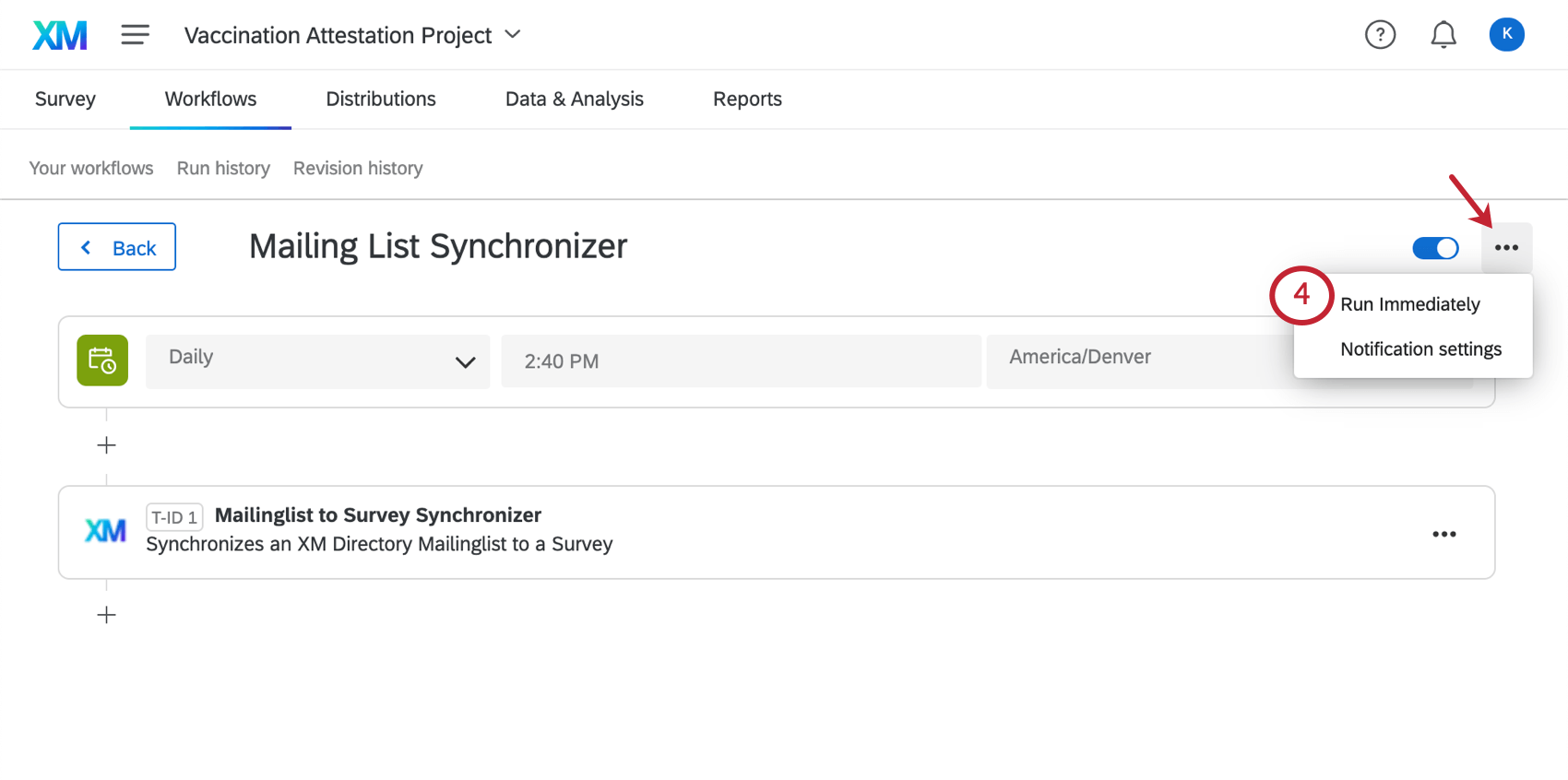Add a step after the Synchronizer task
The height and width of the screenshot is (780, 1568).
pyautogui.click(x=107, y=615)
